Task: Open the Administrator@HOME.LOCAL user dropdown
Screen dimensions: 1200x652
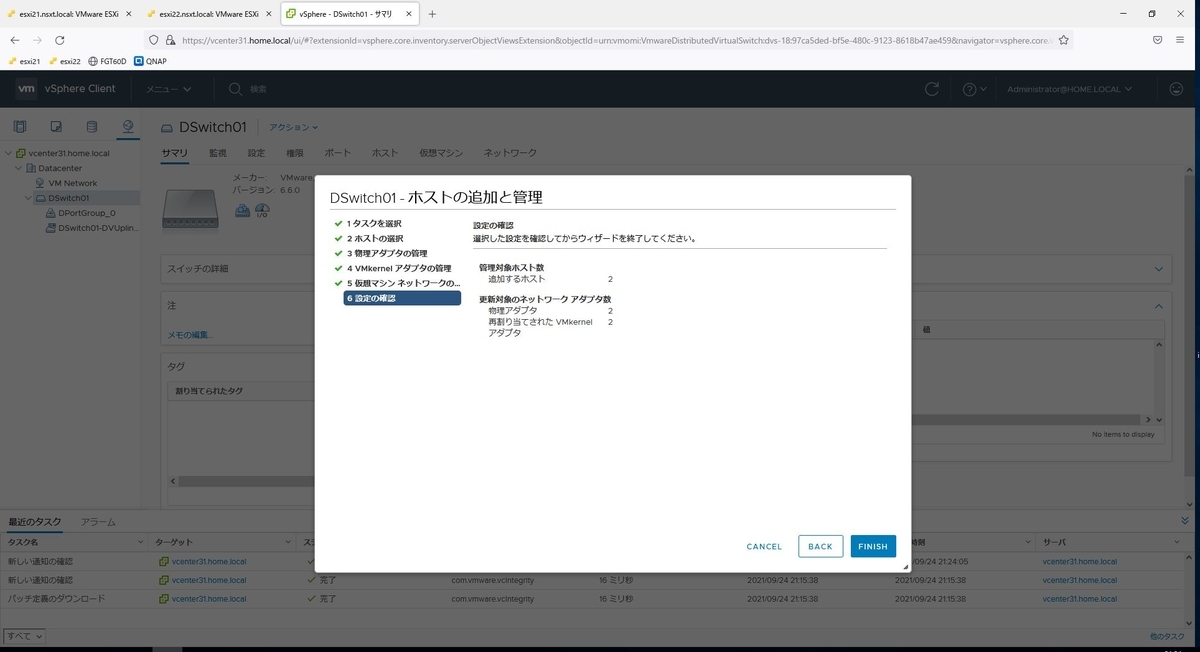Action: [1069, 89]
